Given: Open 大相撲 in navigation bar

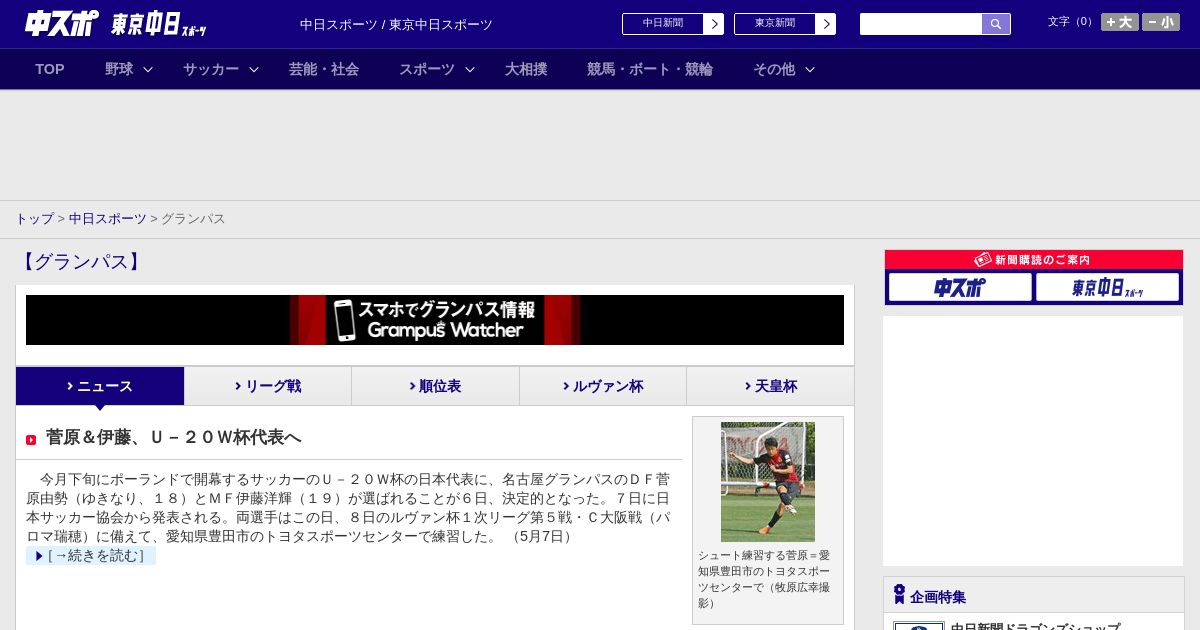Looking at the screenshot, I should tap(526, 69).
